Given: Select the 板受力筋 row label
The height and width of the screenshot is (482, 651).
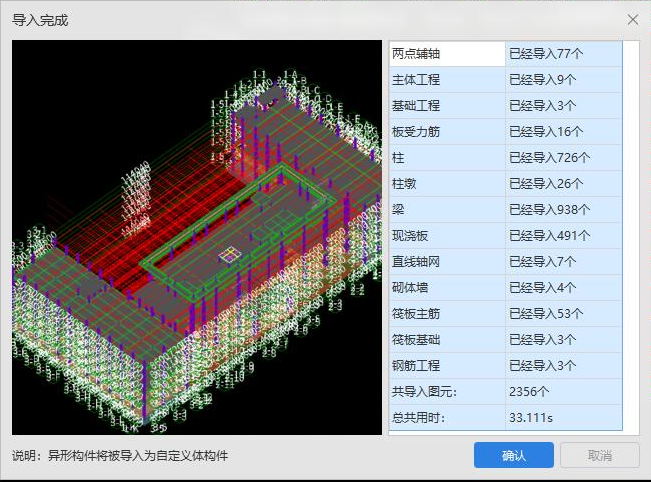Looking at the screenshot, I should pyautogui.click(x=447, y=132).
